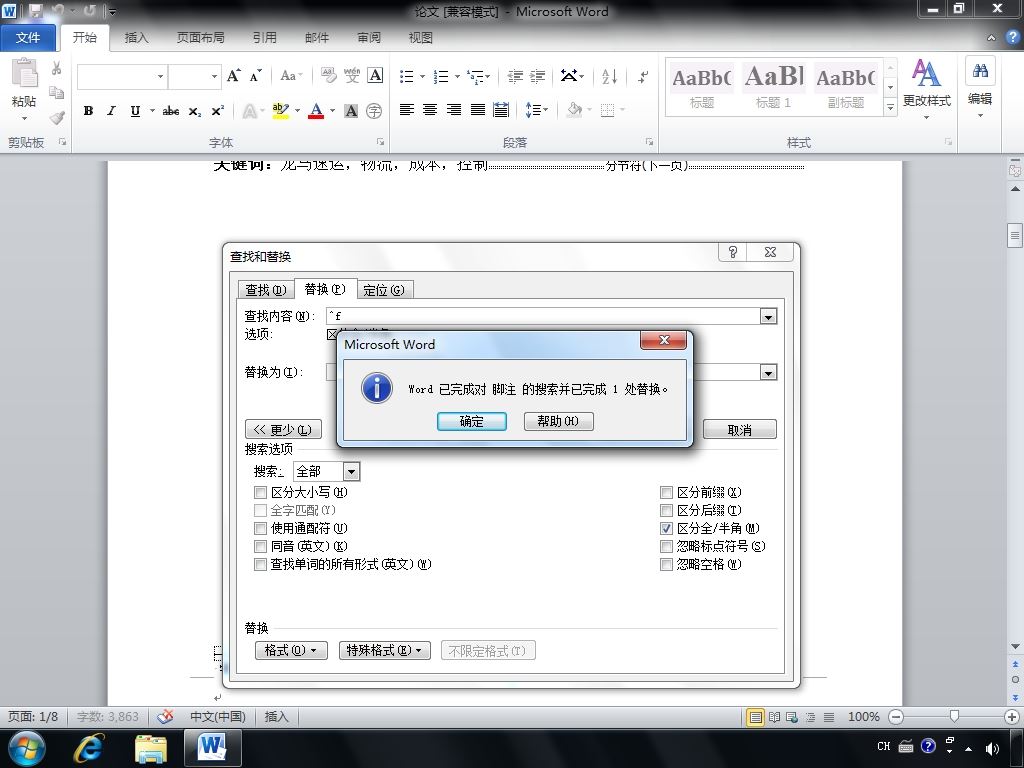Click the text highlight color icon
This screenshot has height=768, width=1024.
click(x=280, y=110)
